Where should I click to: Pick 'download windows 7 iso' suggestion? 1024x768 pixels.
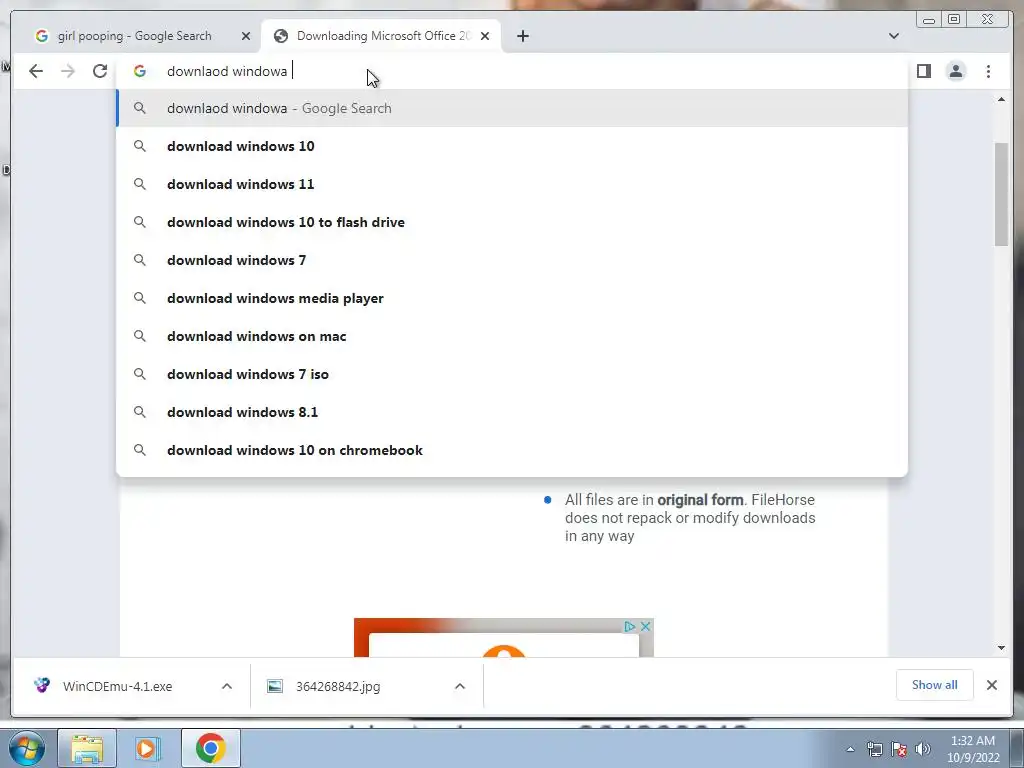click(x=512, y=374)
